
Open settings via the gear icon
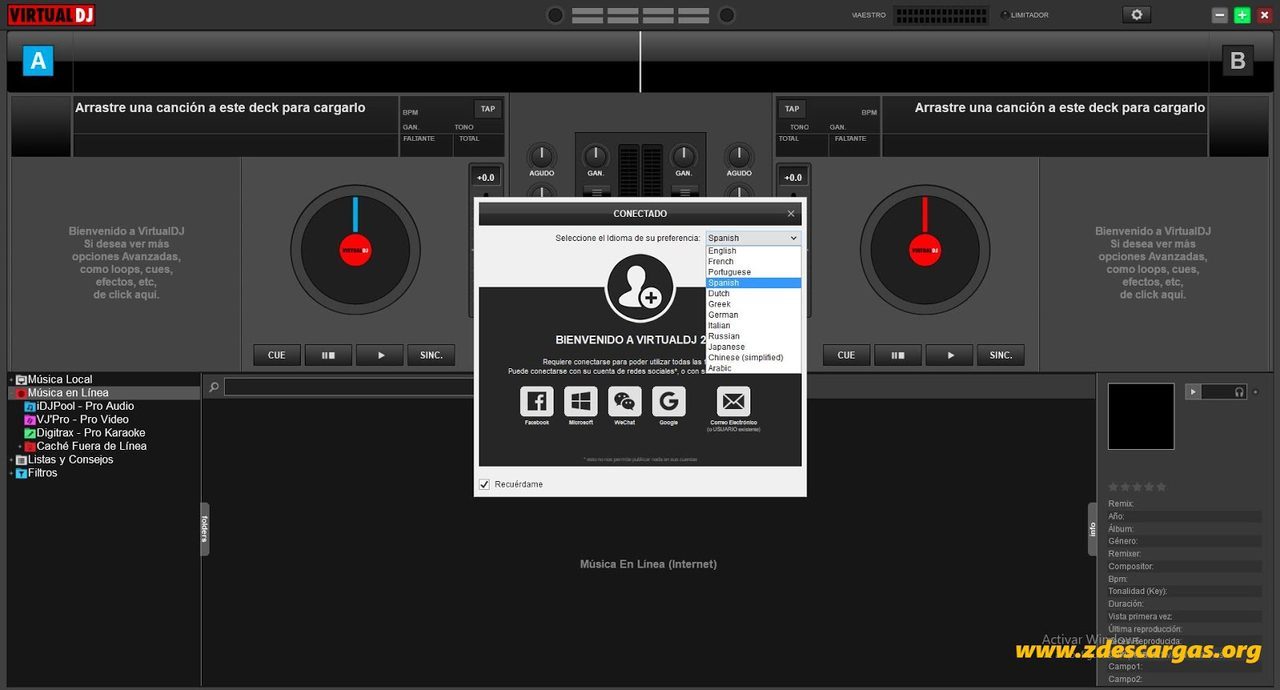[1136, 15]
